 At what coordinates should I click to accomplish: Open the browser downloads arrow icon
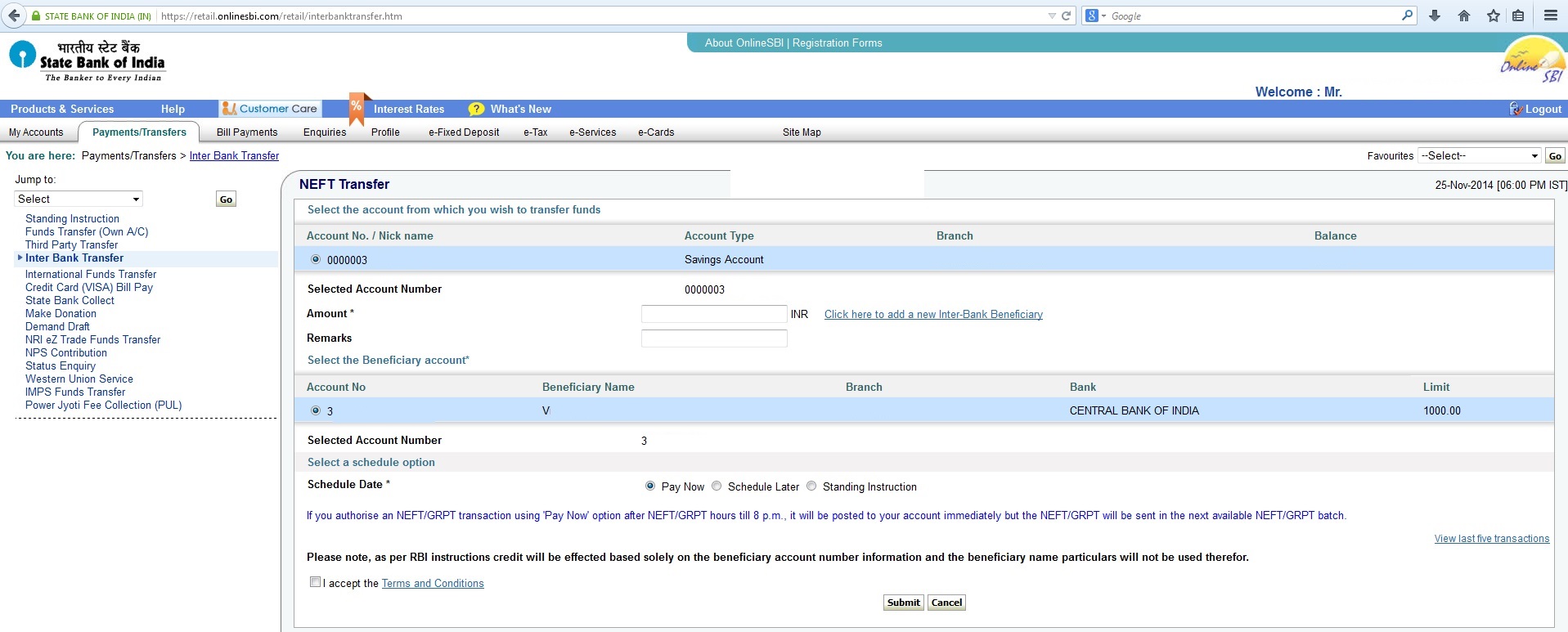pyautogui.click(x=1435, y=16)
